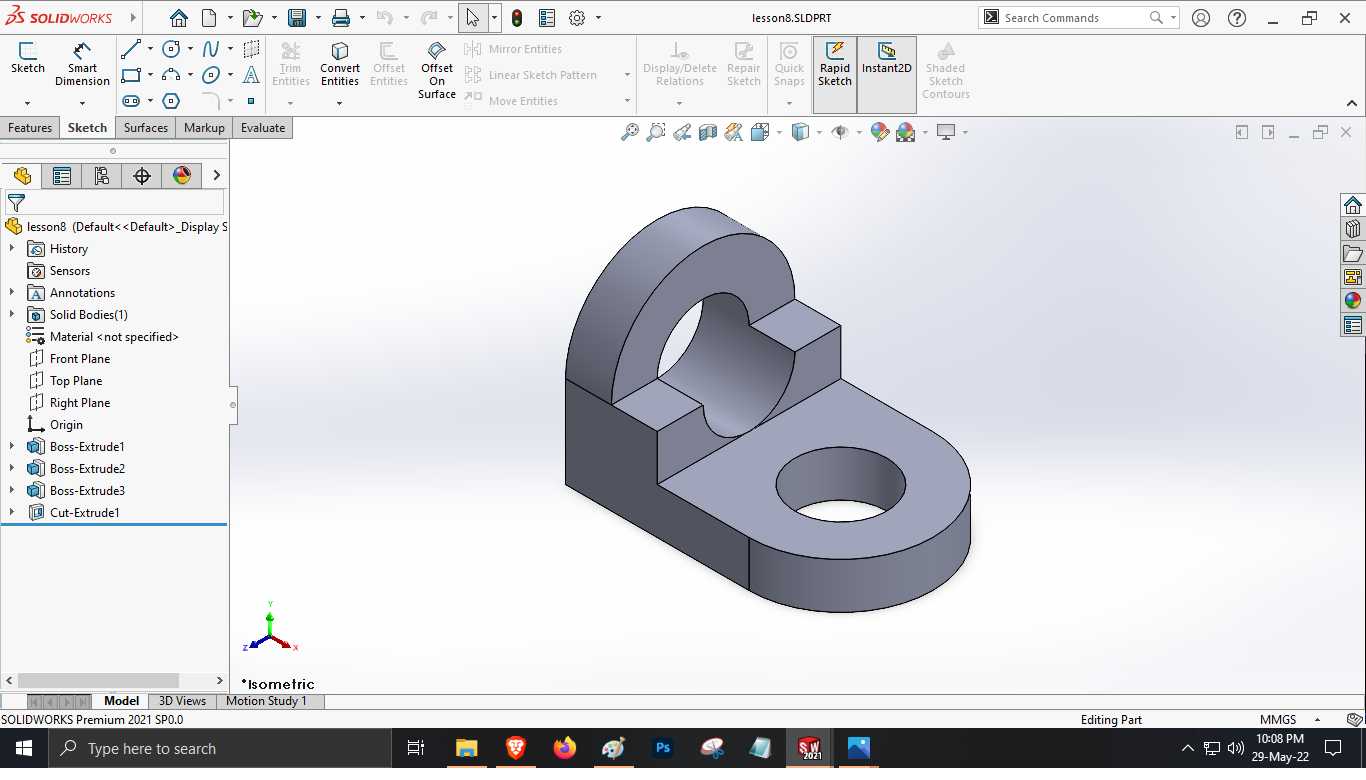Click Offset On Surface button
1366x780 pixels.
point(437,70)
